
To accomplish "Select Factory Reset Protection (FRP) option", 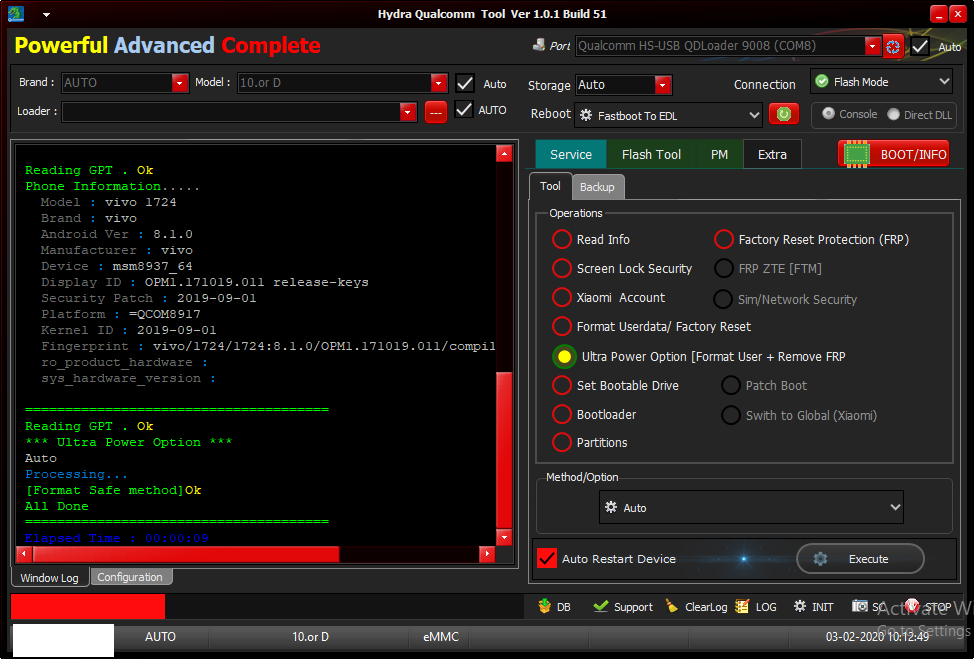I will pyautogui.click(x=724, y=239).
